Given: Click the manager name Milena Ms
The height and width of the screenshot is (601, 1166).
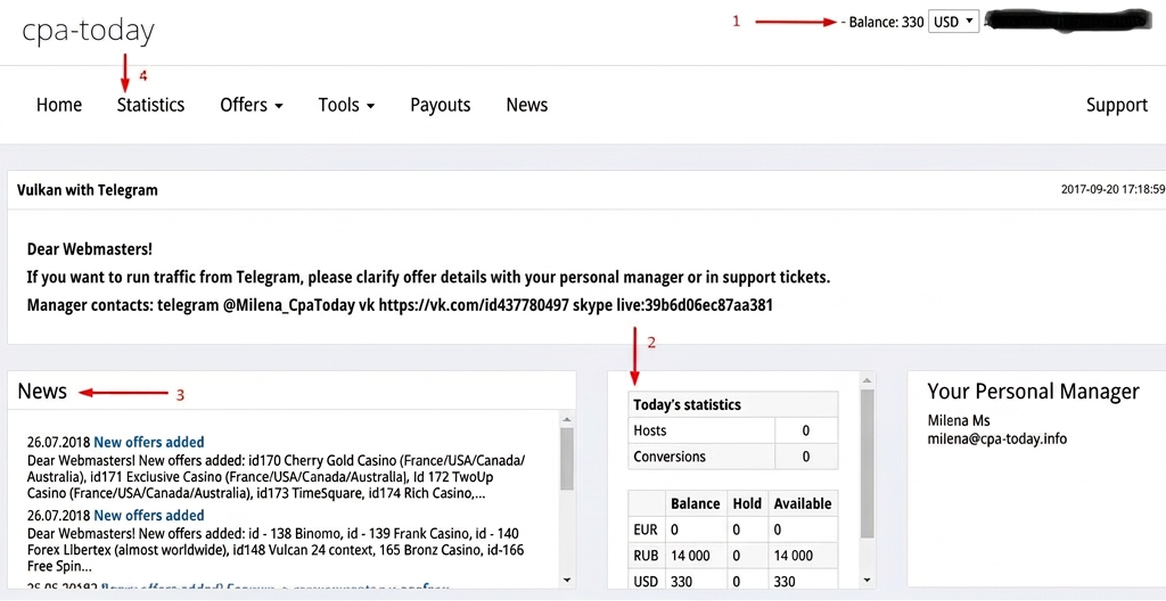Looking at the screenshot, I should point(959,420).
